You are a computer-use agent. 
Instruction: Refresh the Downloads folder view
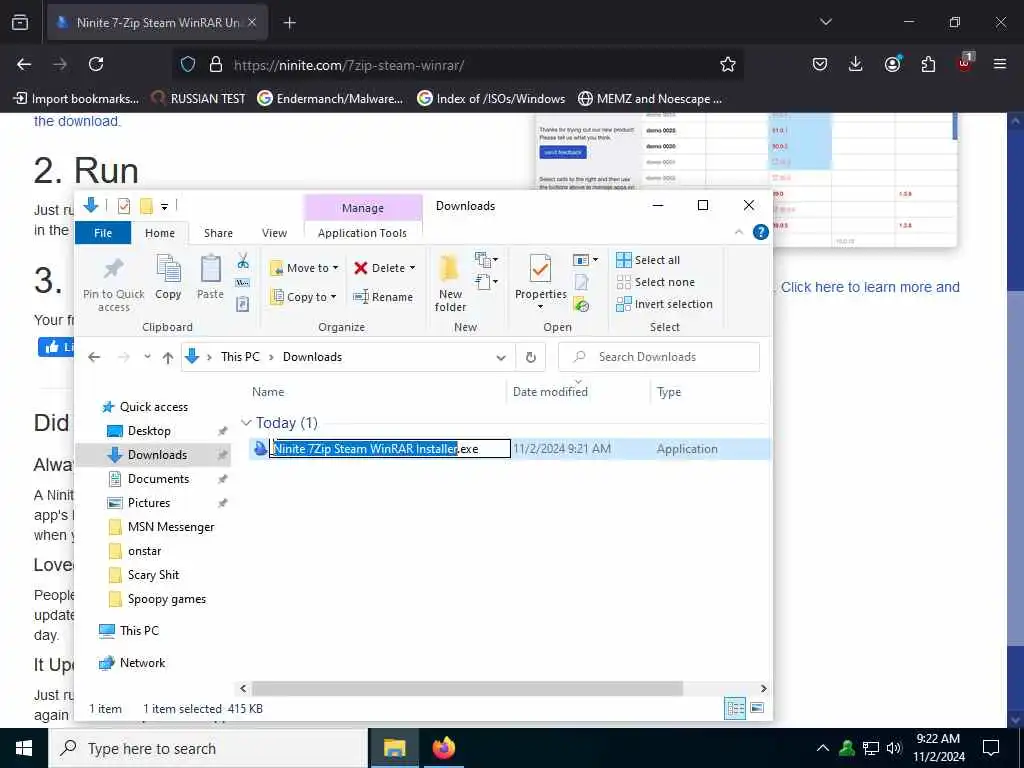[531, 357]
